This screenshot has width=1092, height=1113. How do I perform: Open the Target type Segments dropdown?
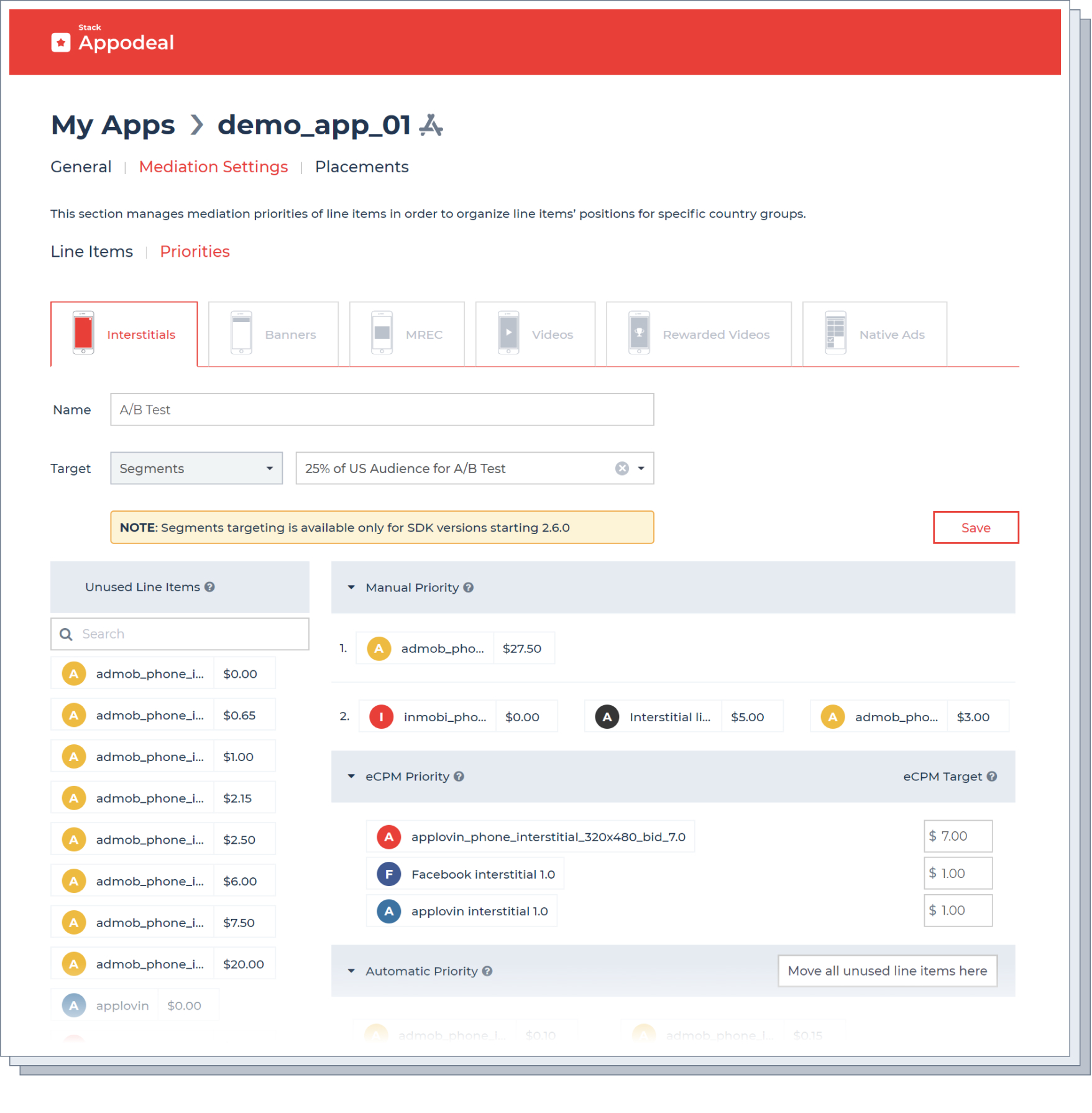196,468
